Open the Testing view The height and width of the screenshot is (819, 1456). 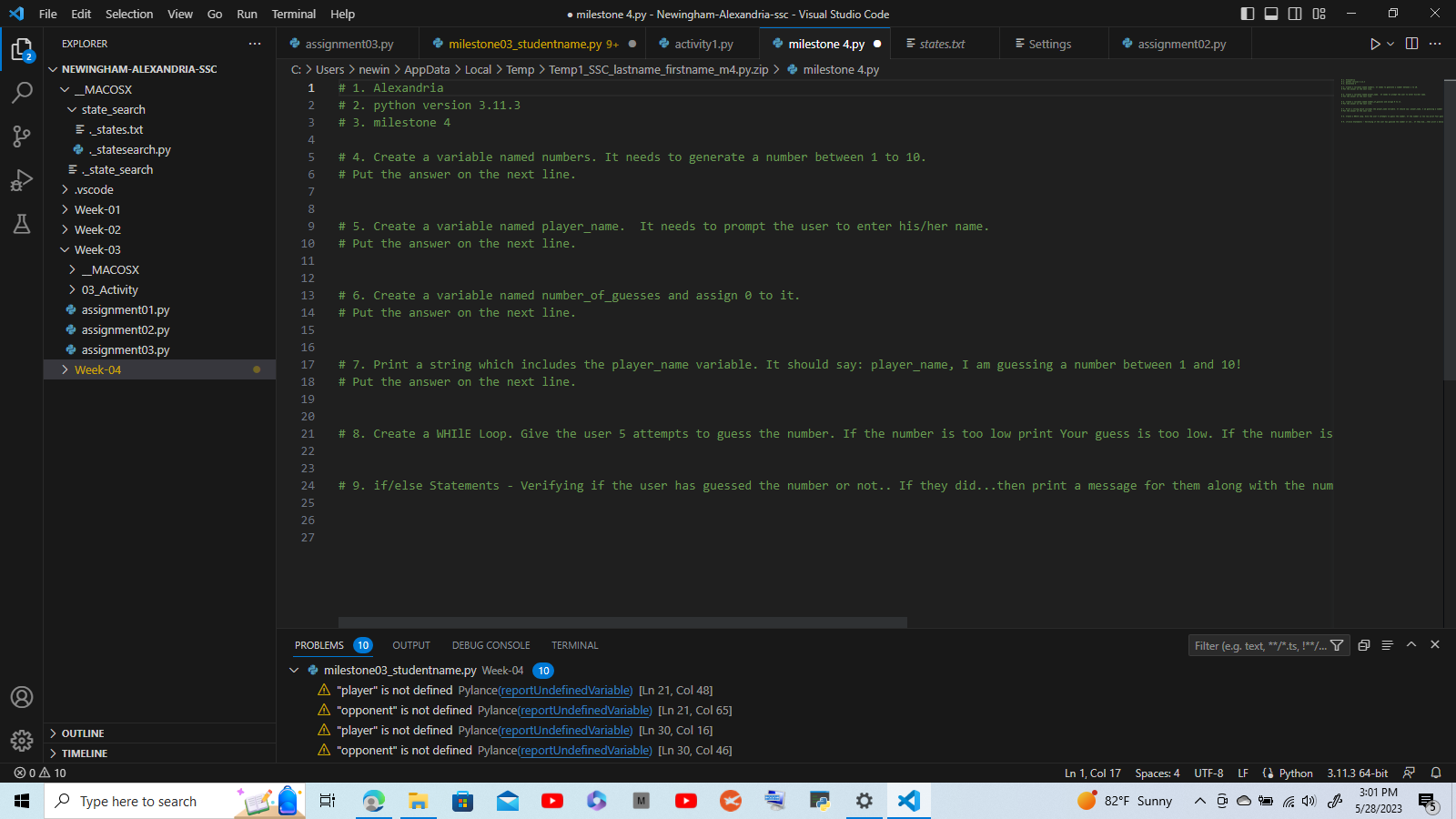22,223
